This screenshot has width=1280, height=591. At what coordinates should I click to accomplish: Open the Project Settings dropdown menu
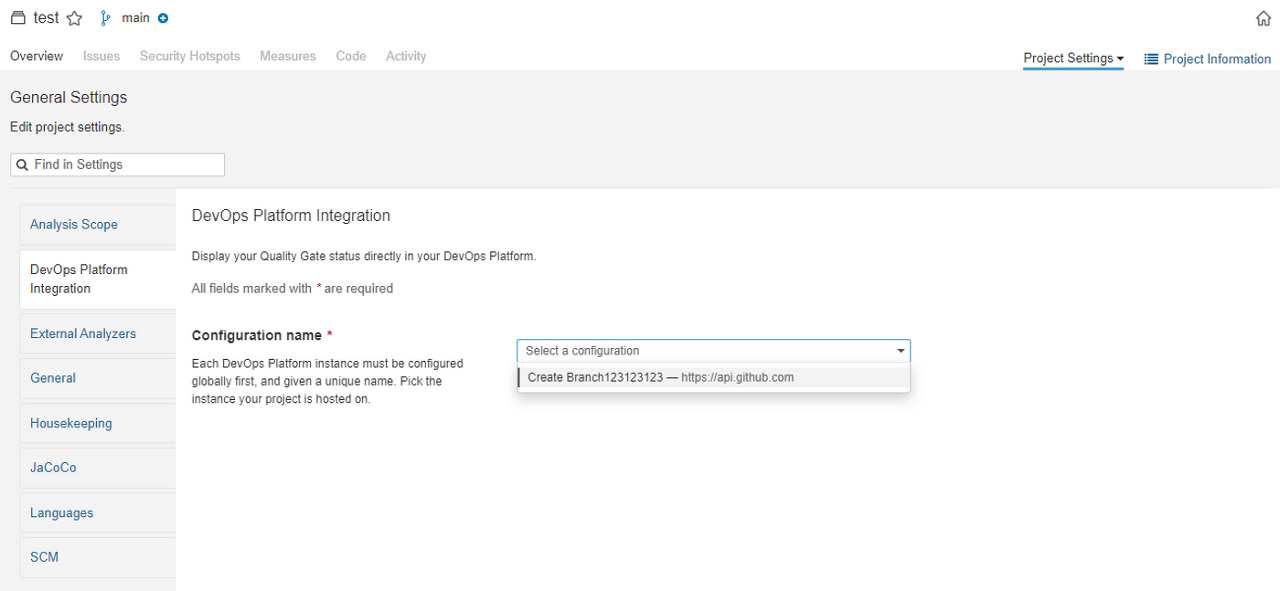tap(1073, 58)
